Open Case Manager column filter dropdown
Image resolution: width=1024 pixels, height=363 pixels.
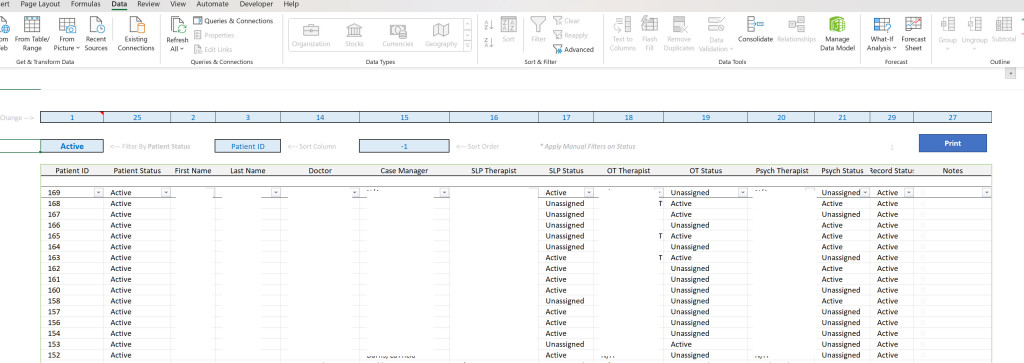(x=445, y=193)
